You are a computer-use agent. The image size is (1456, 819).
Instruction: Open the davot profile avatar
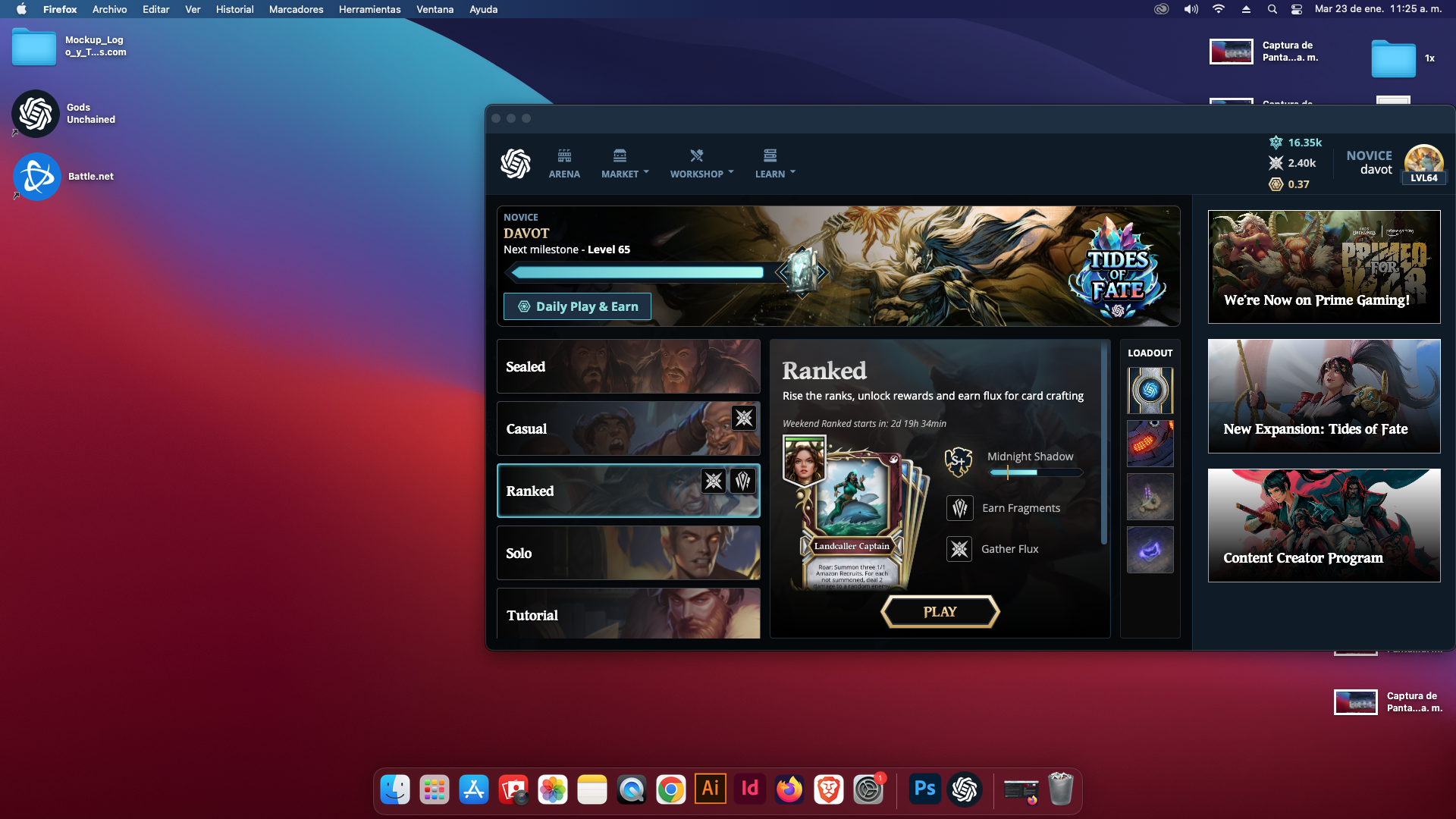point(1423,164)
